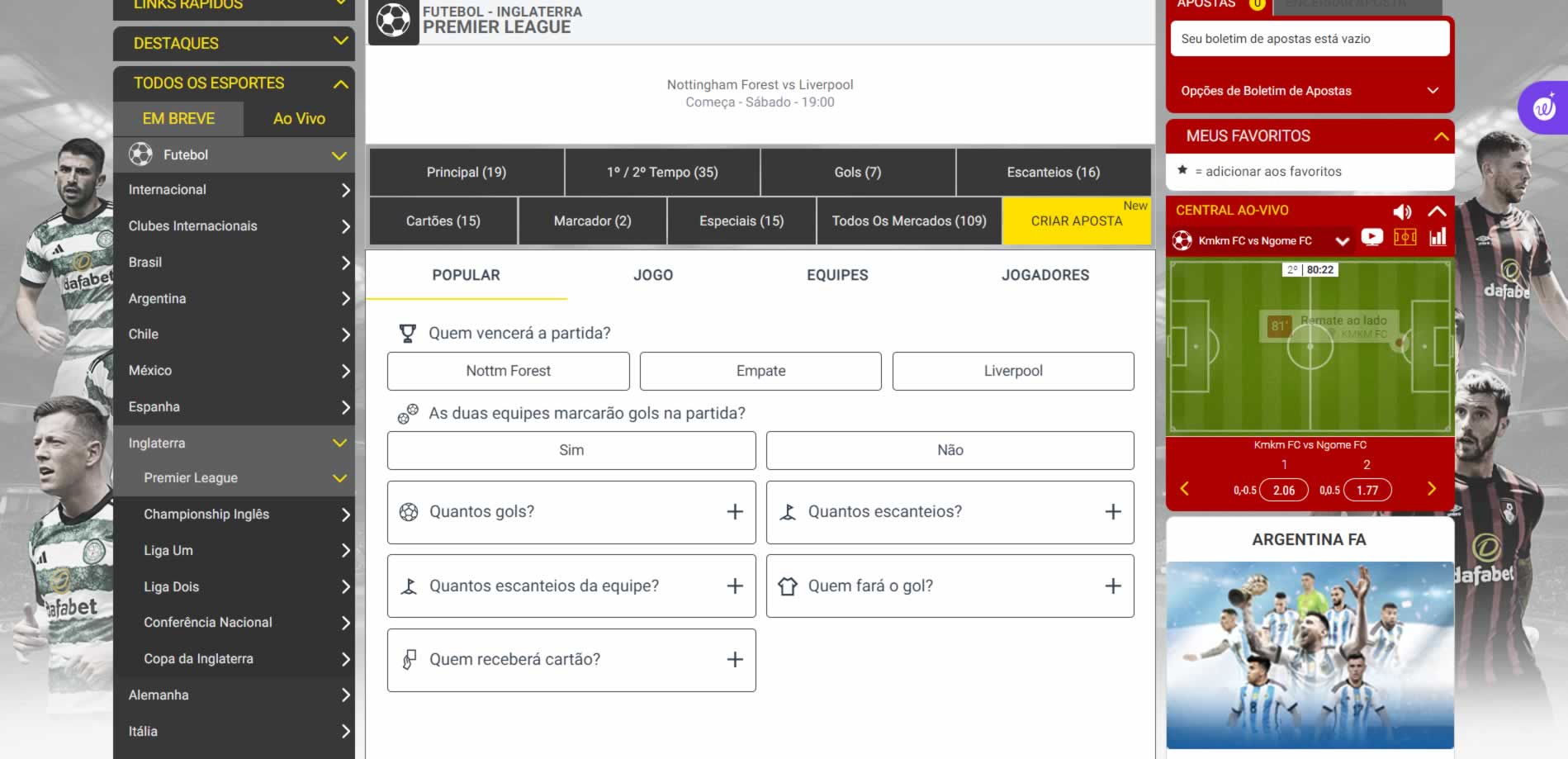Go to previous live match with left arrow
This screenshot has width=1568, height=759.
click(1184, 489)
